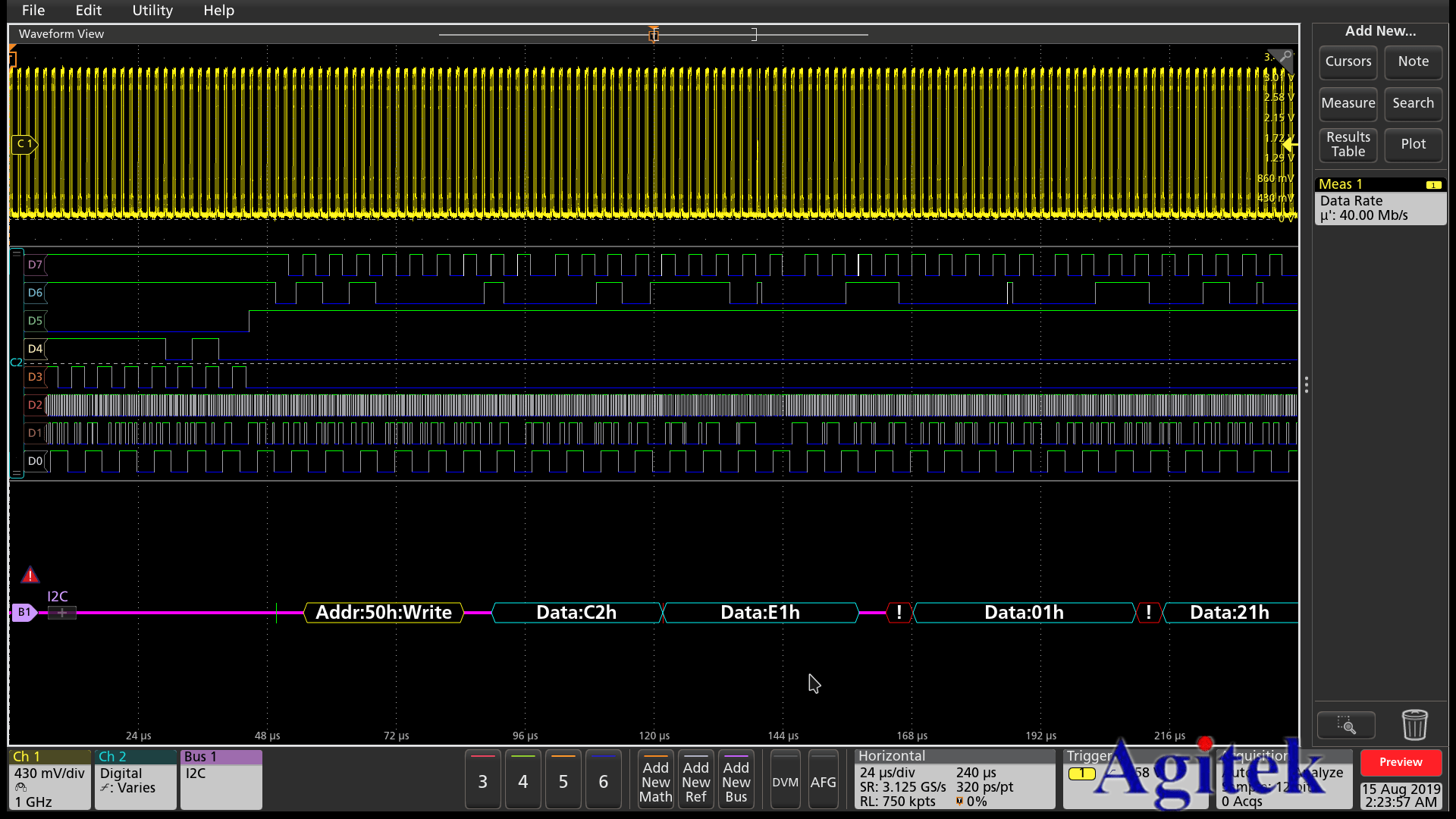Click the zoom box magnifier icon

point(1346,726)
